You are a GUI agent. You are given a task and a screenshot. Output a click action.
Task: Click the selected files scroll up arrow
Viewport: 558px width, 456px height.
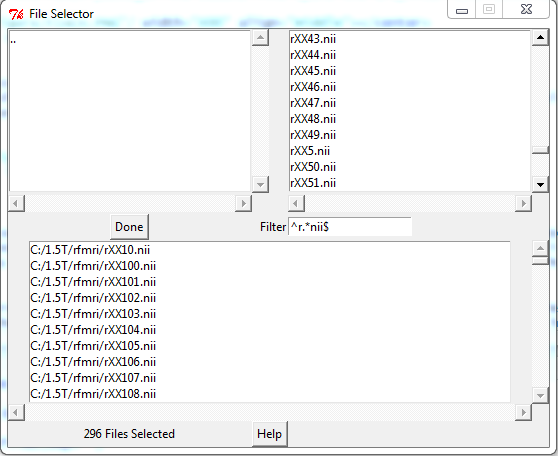(x=540, y=248)
